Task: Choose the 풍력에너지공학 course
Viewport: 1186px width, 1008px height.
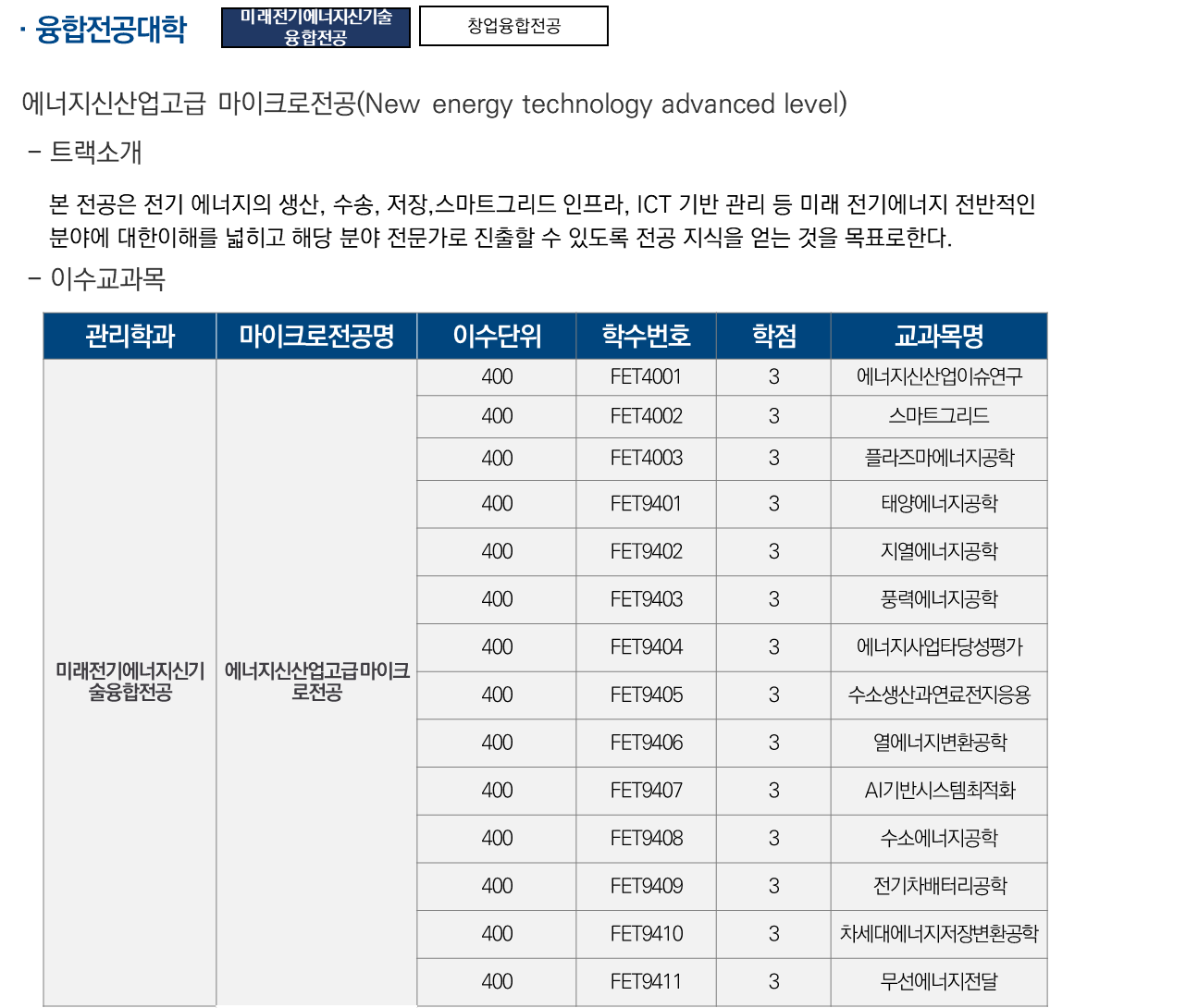Action: [939, 599]
